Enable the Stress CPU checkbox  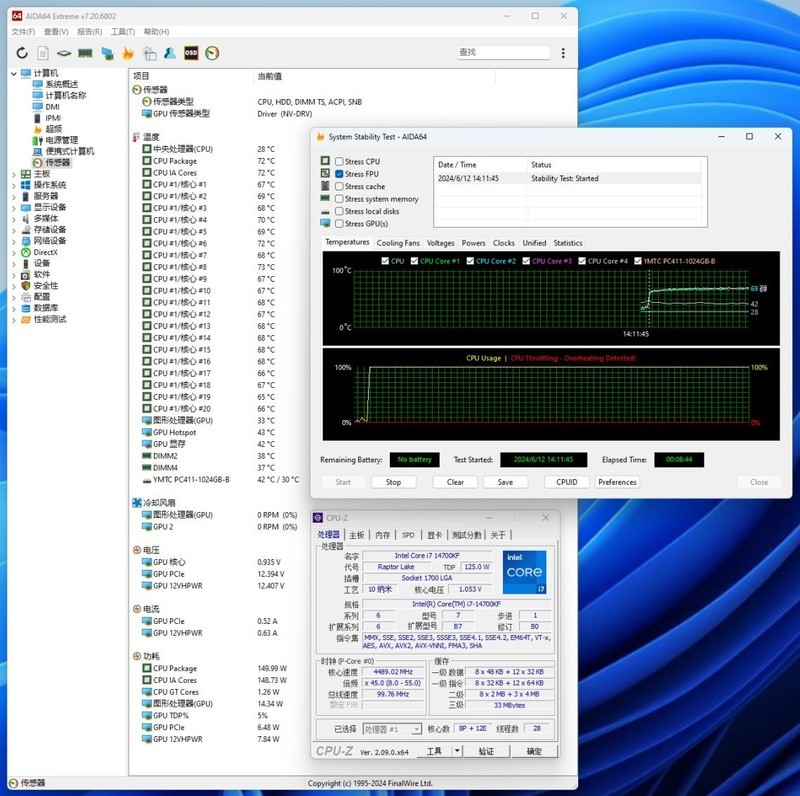tap(340, 161)
